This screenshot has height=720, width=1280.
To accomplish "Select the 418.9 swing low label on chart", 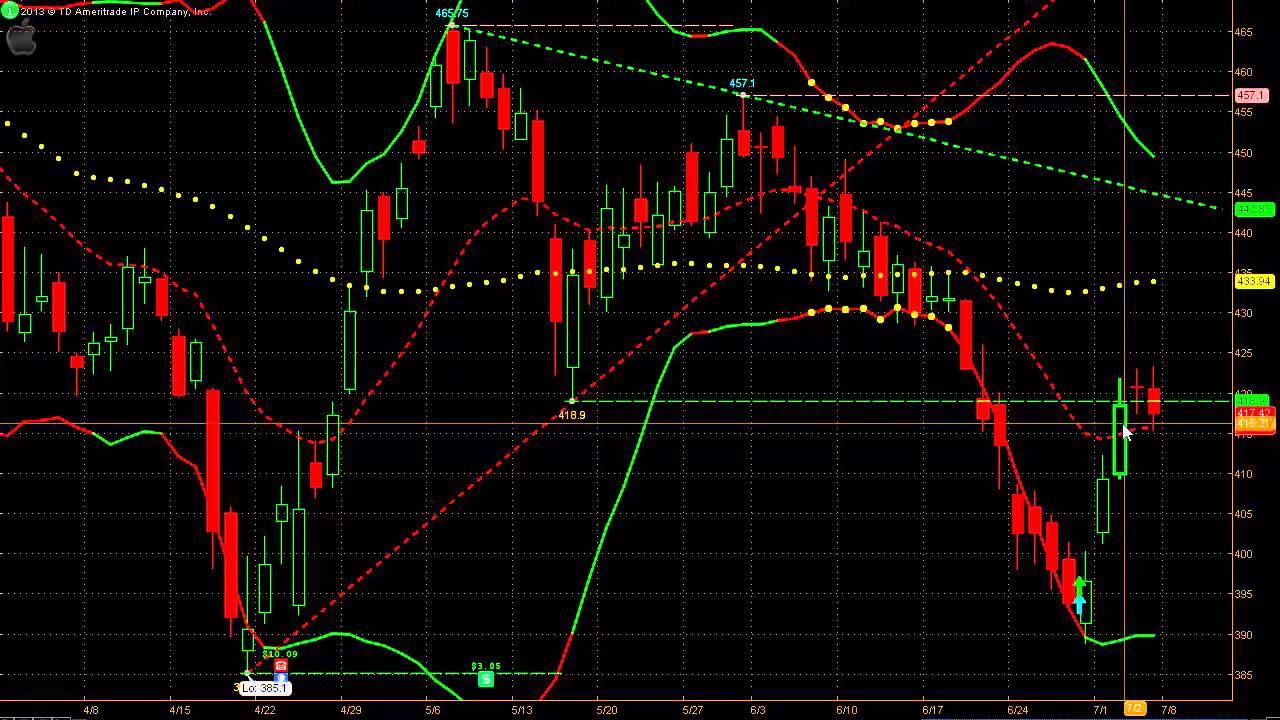I will [572, 414].
